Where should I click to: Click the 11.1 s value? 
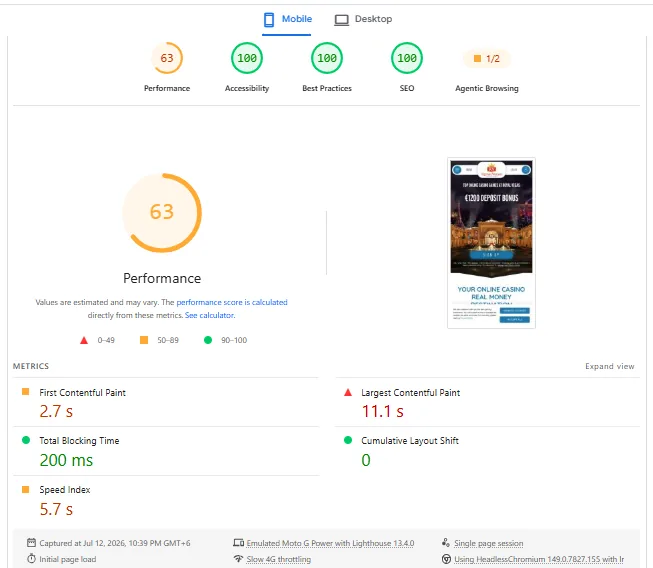pyautogui.click(x=383, y=411)
